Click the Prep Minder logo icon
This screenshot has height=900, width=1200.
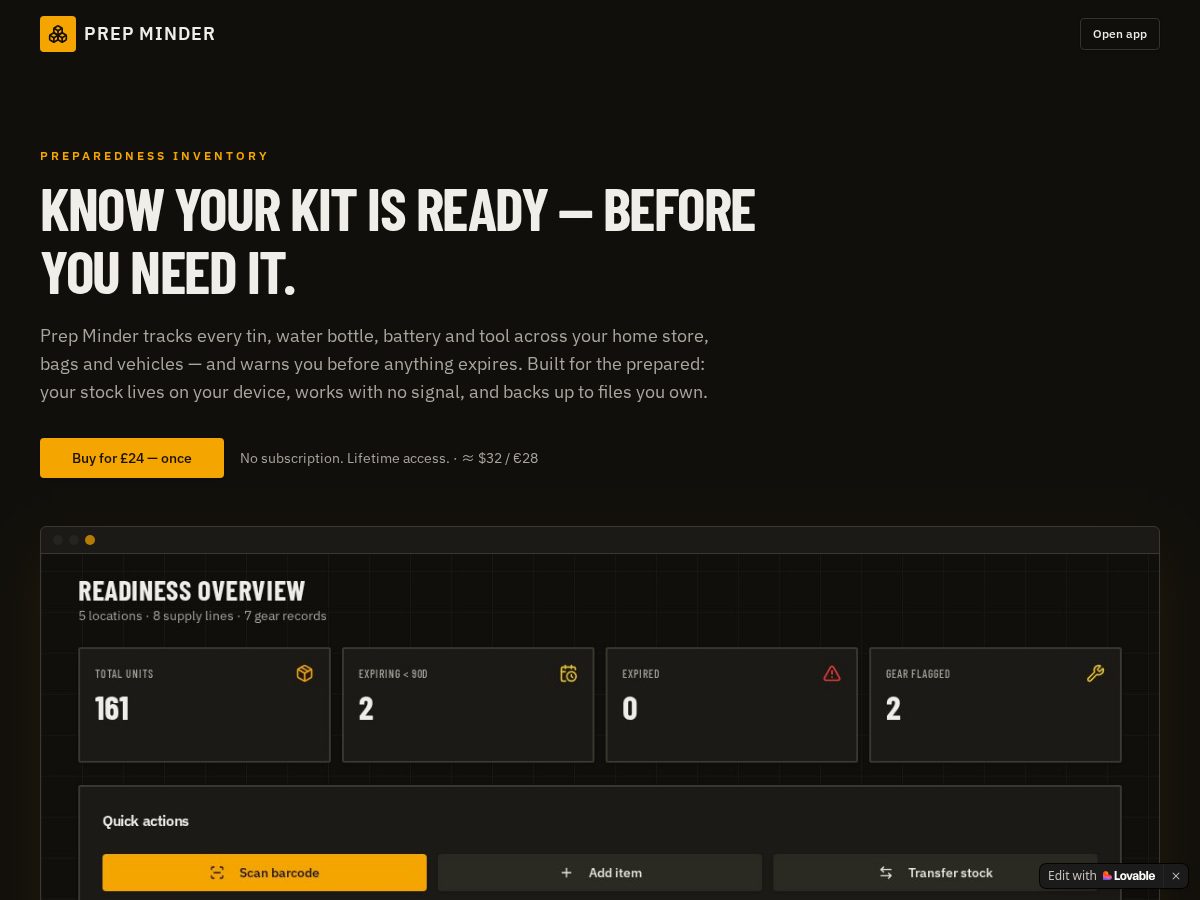pyautogui.click(x=58, y=34)
